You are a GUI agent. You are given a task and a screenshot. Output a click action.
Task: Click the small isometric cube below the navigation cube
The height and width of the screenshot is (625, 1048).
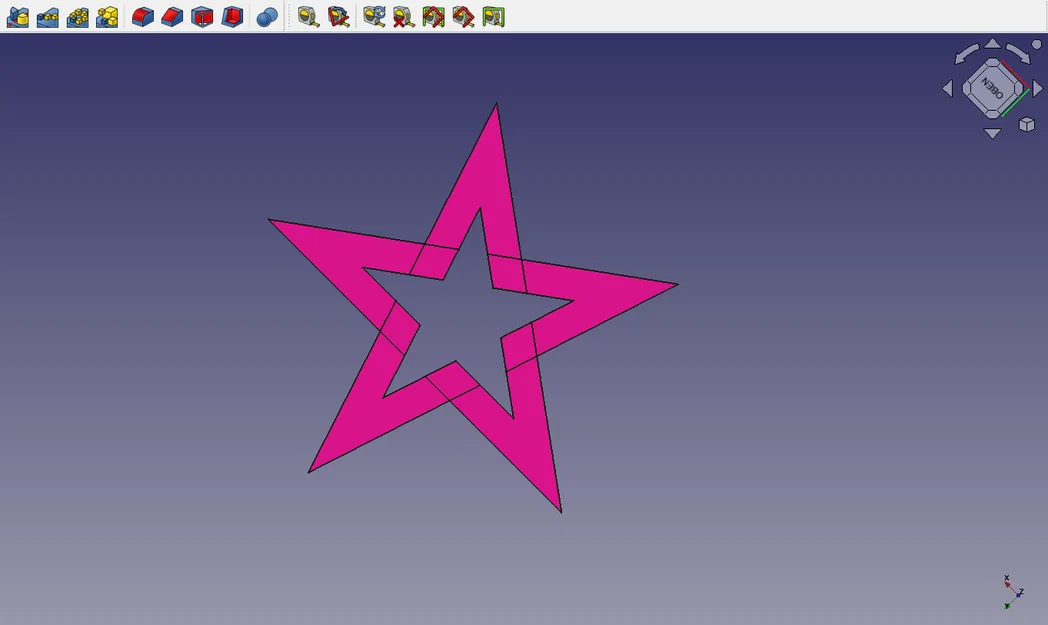tap(1026, 123)
